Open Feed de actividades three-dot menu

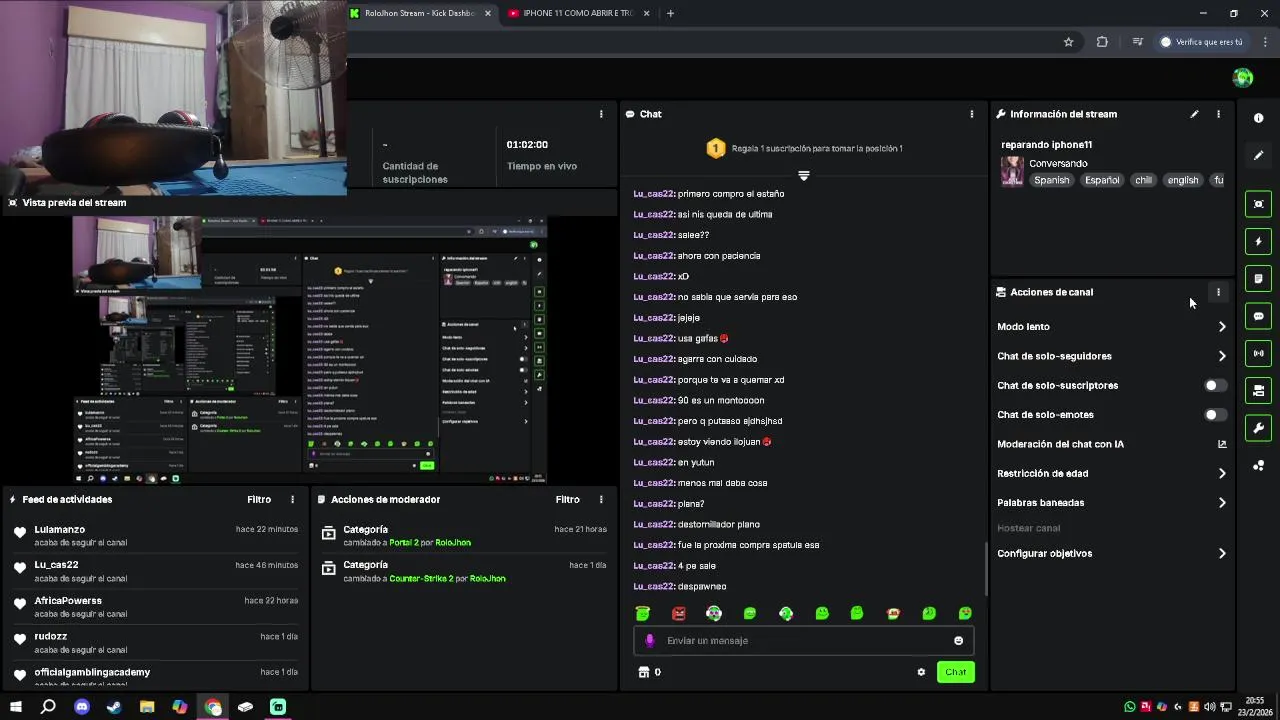pyautogui.click(x=292, y=499)
